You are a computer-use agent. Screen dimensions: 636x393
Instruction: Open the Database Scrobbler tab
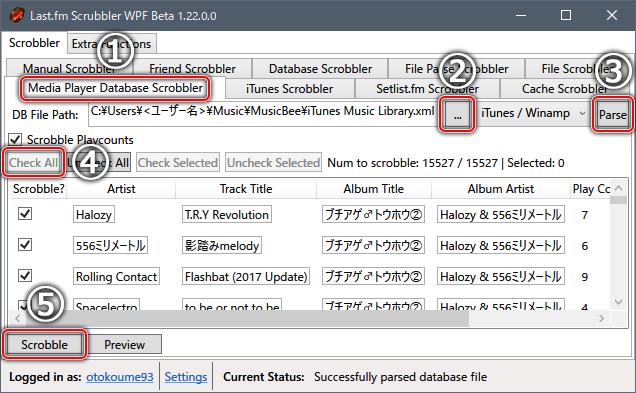320,69
